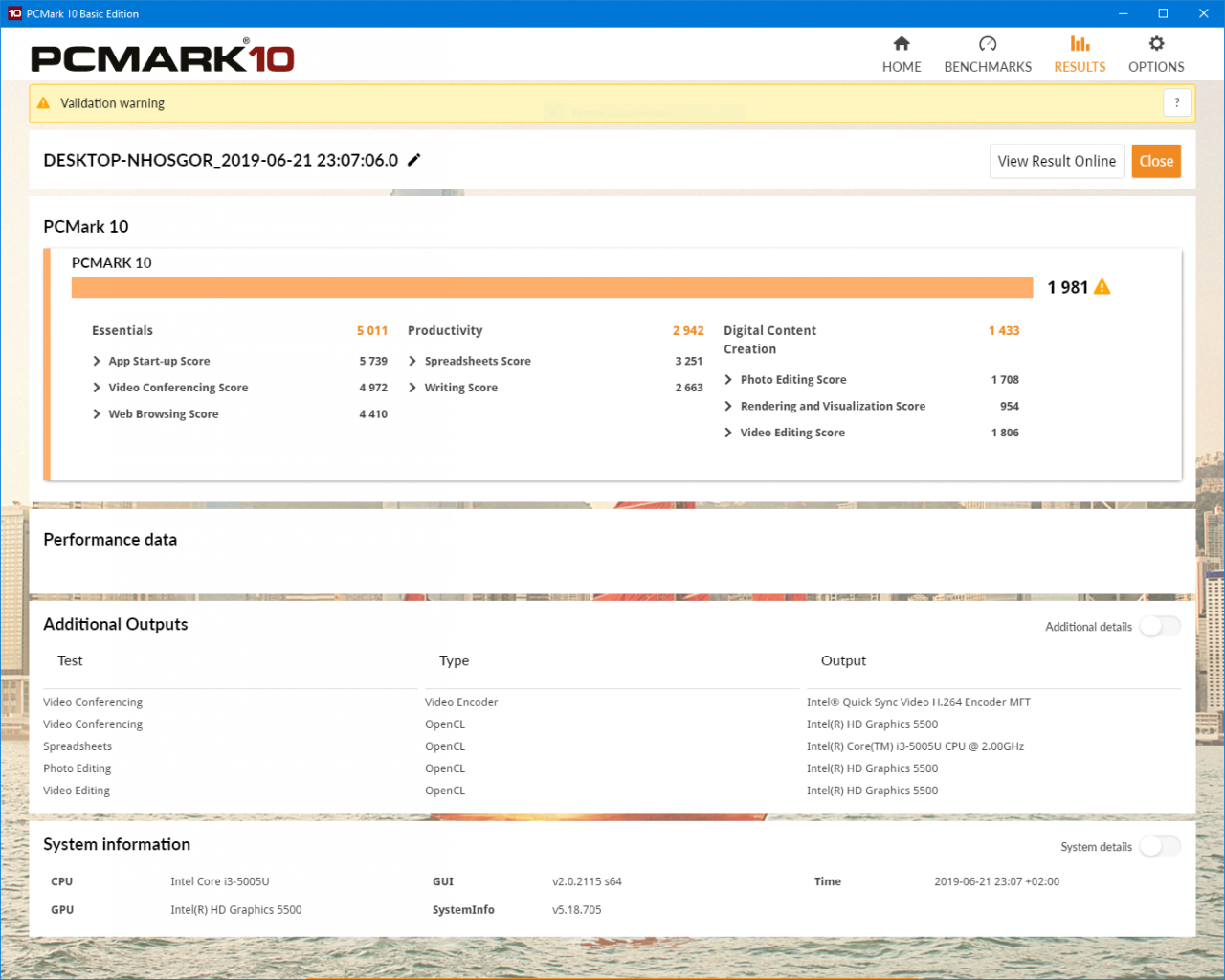The image size is (1225, 980).
Task: Click the Validation warning banner text
Action: (112, 103)
